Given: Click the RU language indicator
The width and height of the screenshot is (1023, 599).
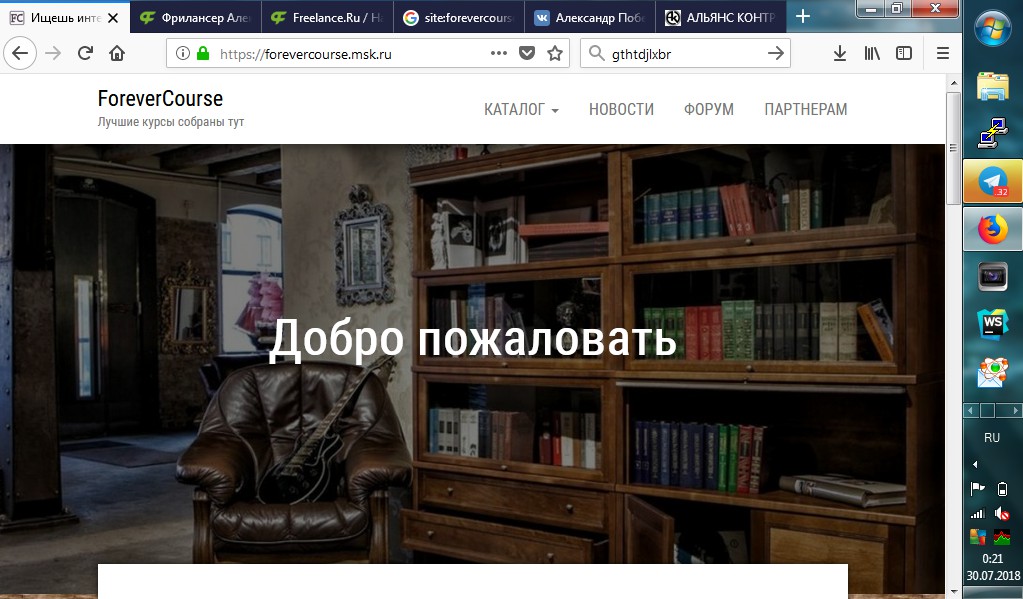Looking at the screenshot, I should (x=992, y=438).
